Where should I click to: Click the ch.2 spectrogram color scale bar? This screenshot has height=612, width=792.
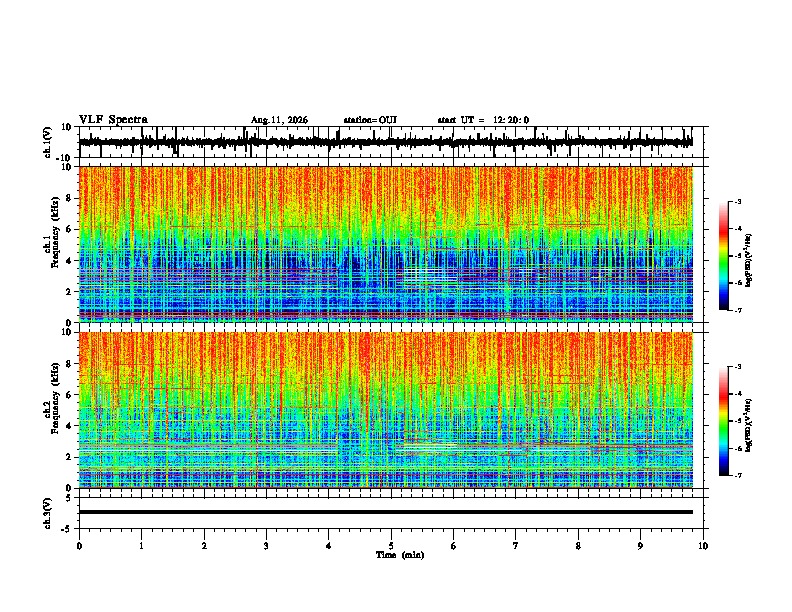724,421
